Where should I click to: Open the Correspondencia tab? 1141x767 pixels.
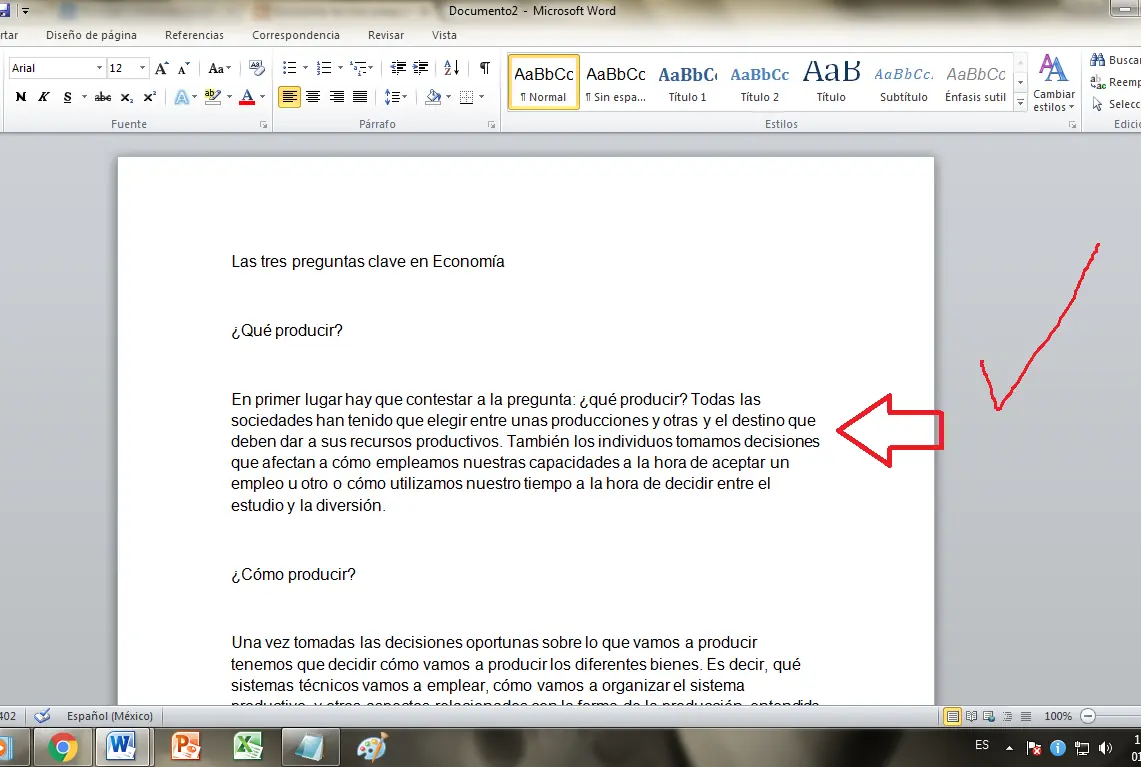point(295,35)
